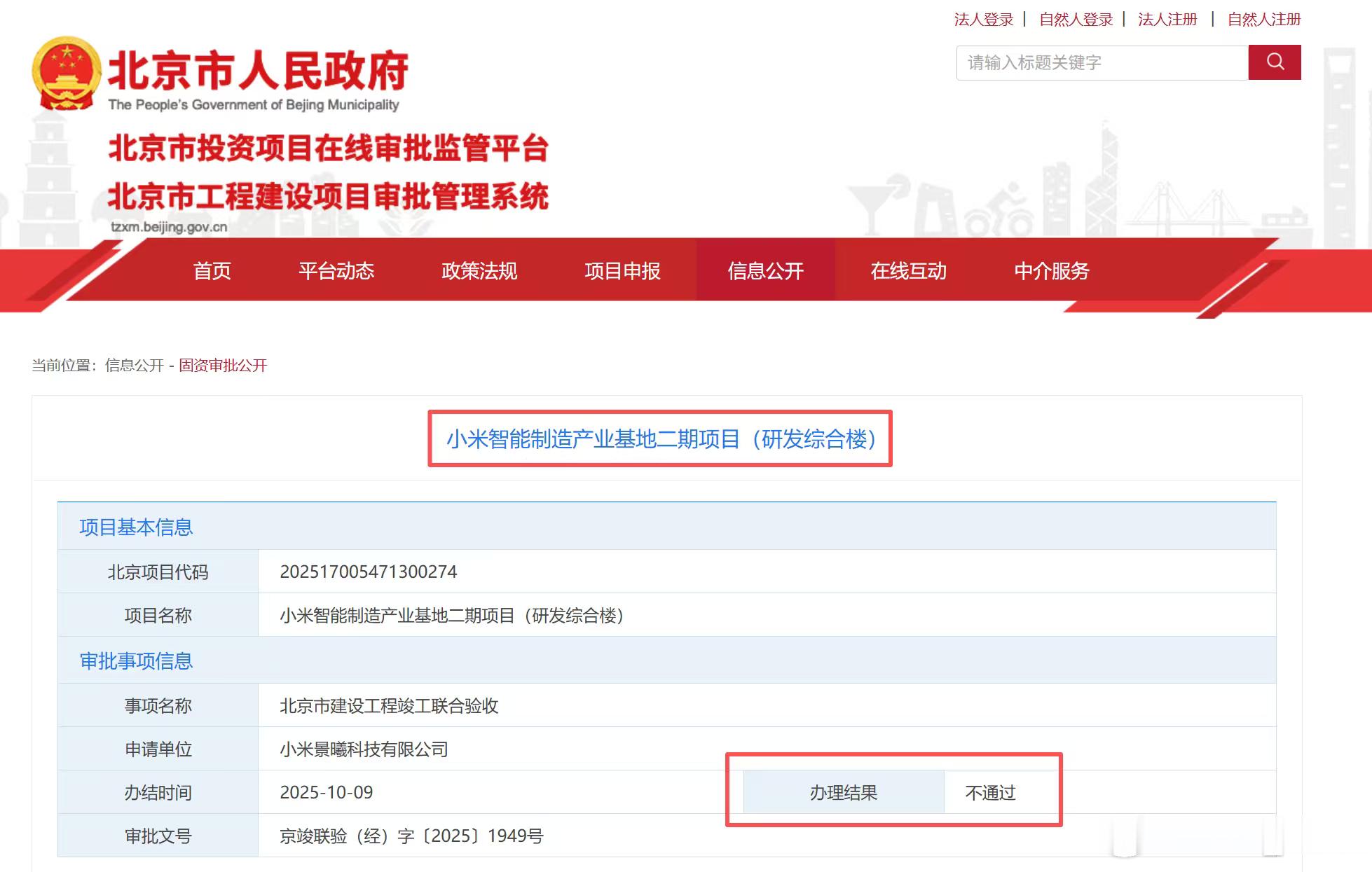Image resolution: width=1372 pixels, height=872 pixels.
Task: Click the tzxm.beijing.gov.cn site address text
Action: (169, 227)
